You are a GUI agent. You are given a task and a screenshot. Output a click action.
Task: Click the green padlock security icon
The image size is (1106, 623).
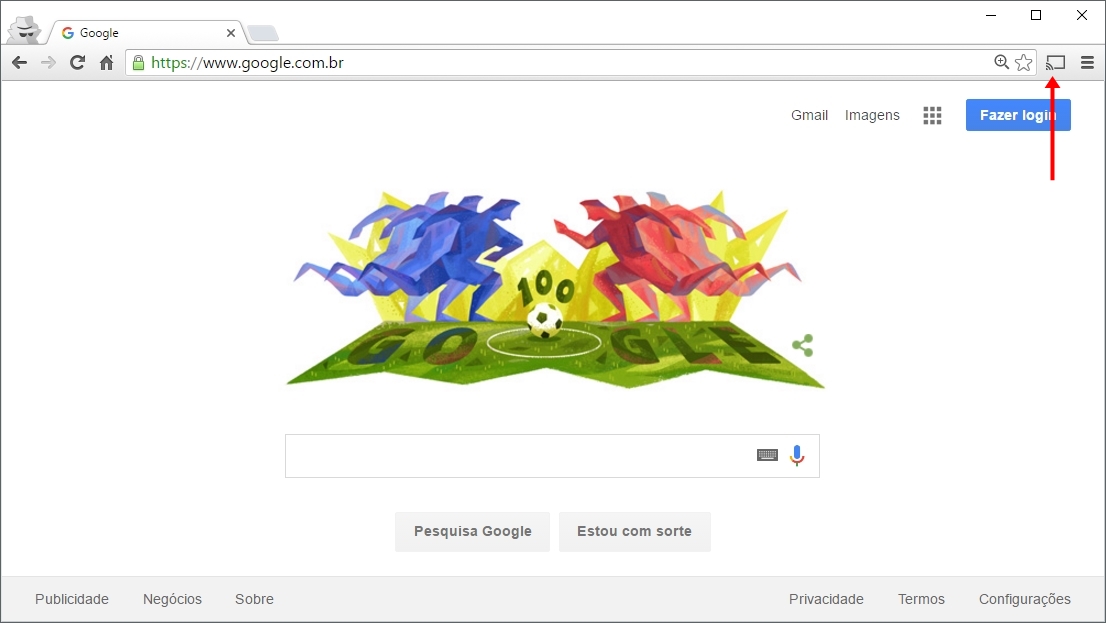coord(138,63)
